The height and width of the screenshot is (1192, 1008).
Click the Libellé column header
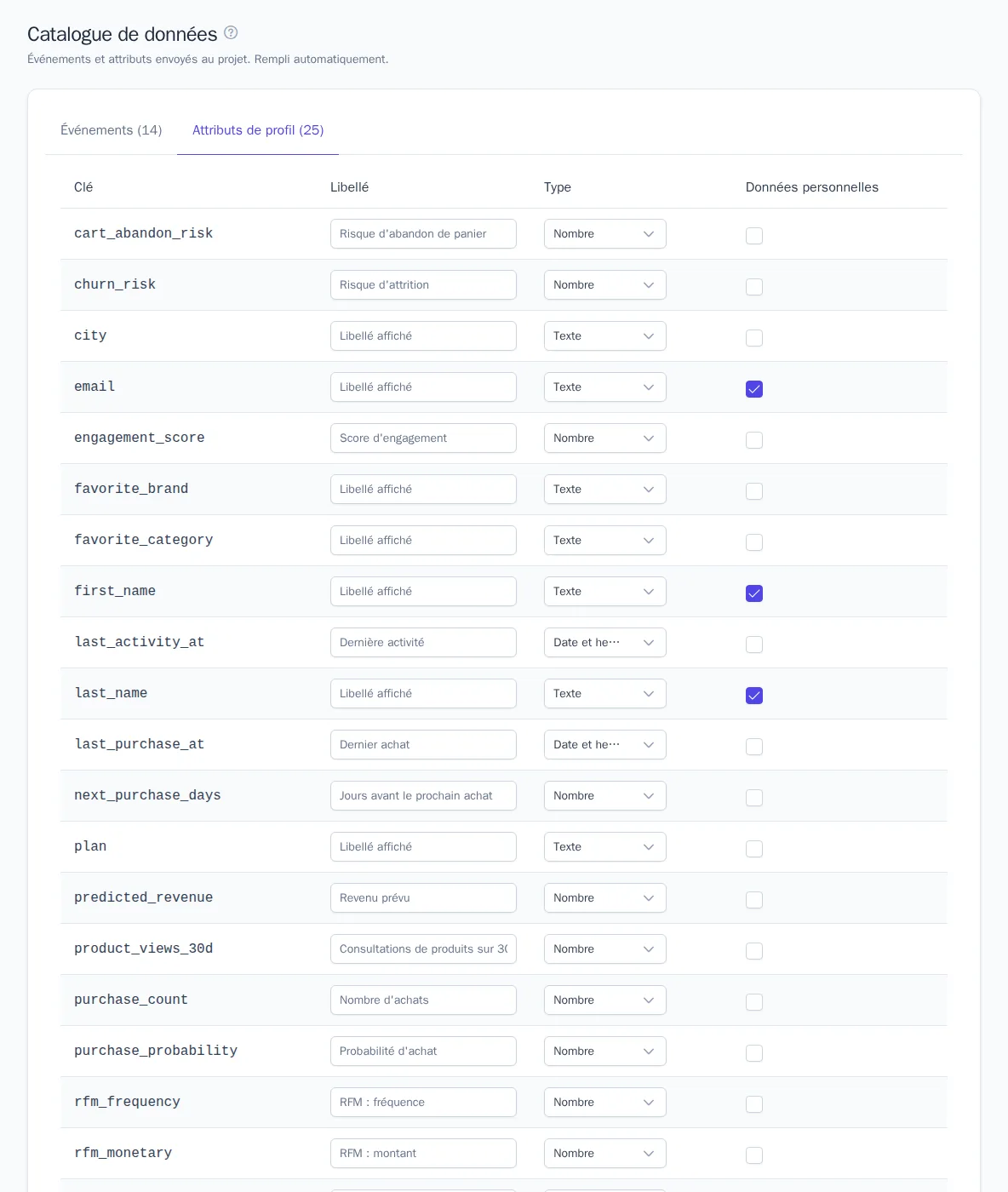point(349,187)
